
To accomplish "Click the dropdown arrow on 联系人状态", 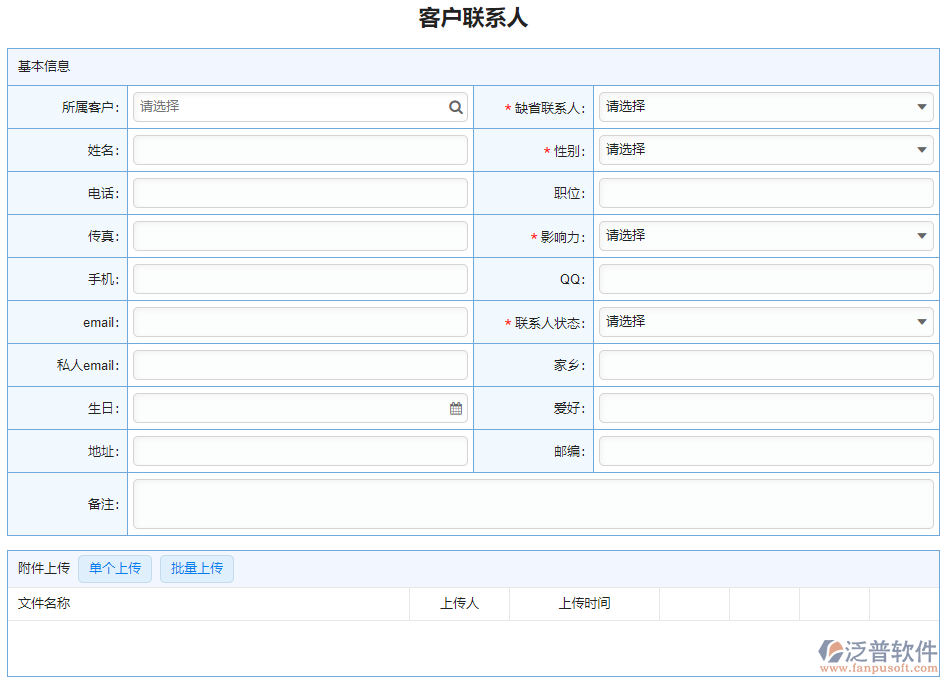I will [922, 321].
